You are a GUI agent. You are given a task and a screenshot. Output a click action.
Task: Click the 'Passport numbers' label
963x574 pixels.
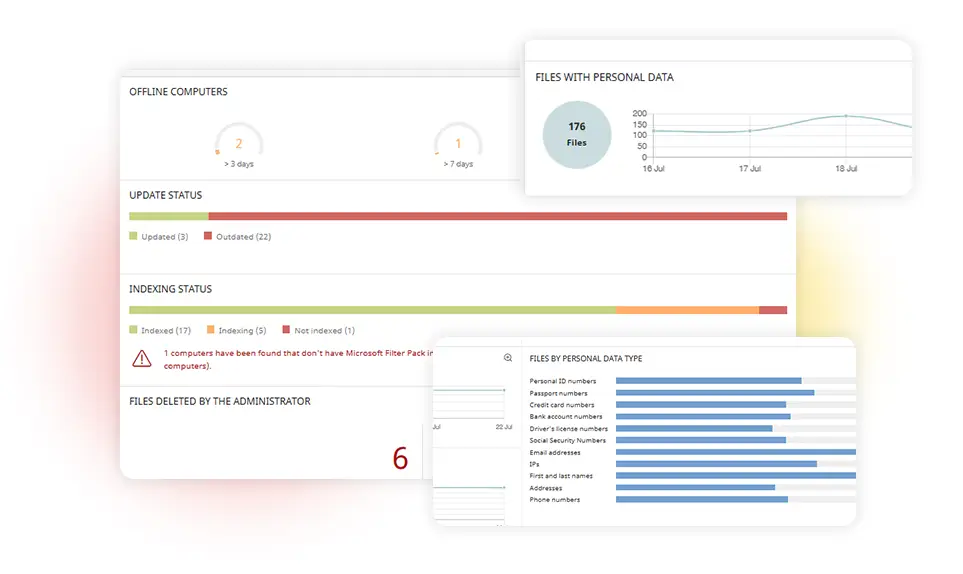tap(558, 393)
